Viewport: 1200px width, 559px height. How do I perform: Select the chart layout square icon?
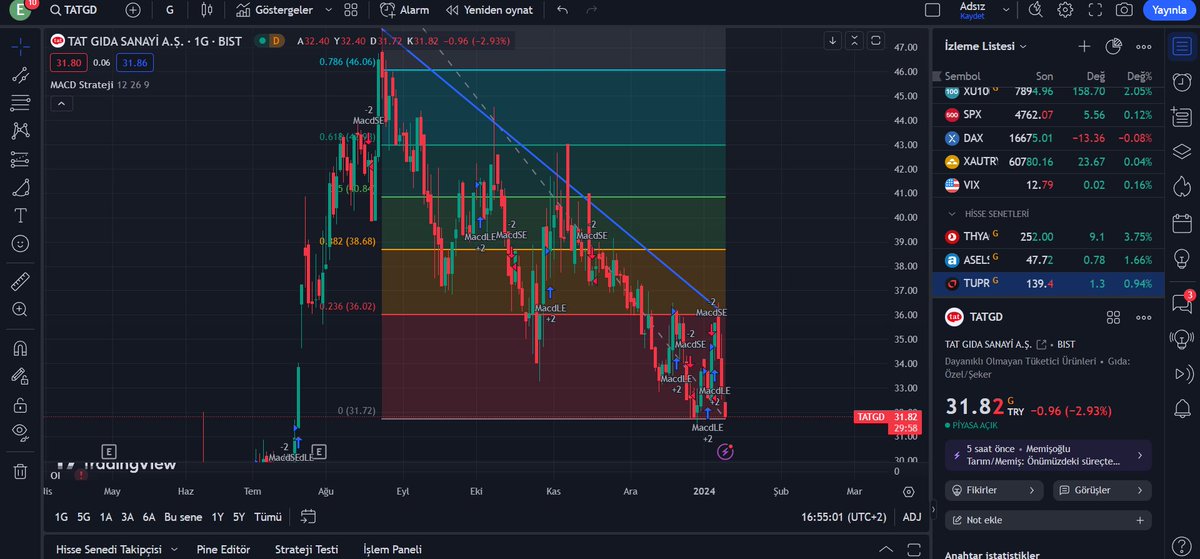point(933,10)
